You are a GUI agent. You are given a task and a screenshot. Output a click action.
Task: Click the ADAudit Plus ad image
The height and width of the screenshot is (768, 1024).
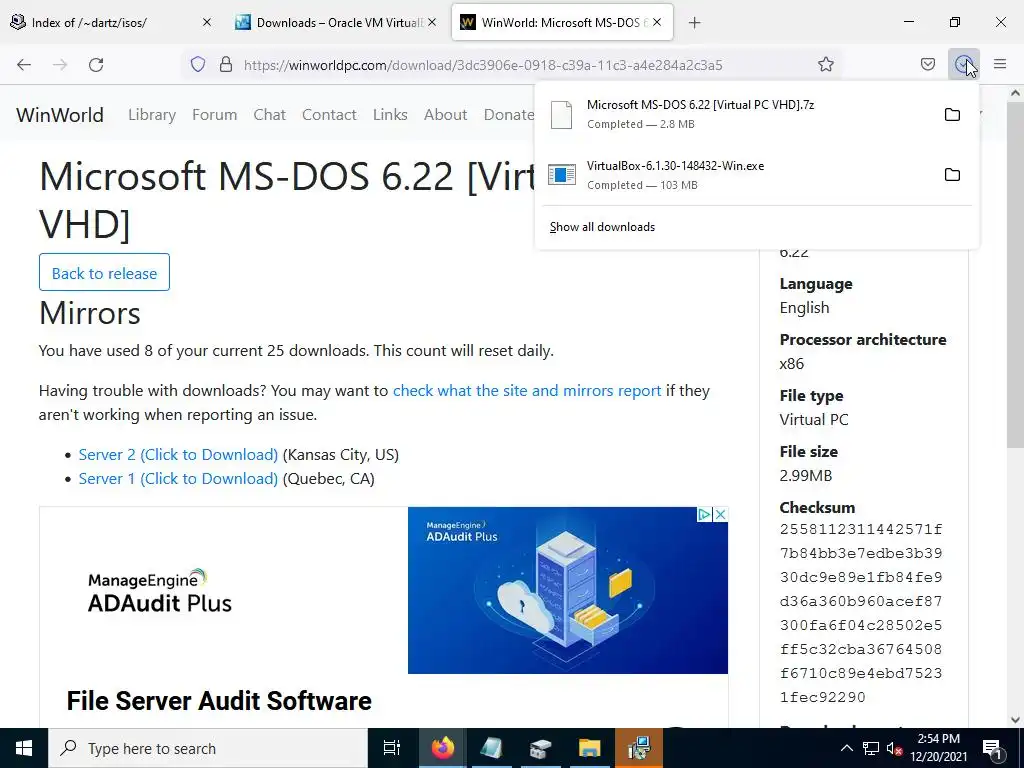coord(568,590)
